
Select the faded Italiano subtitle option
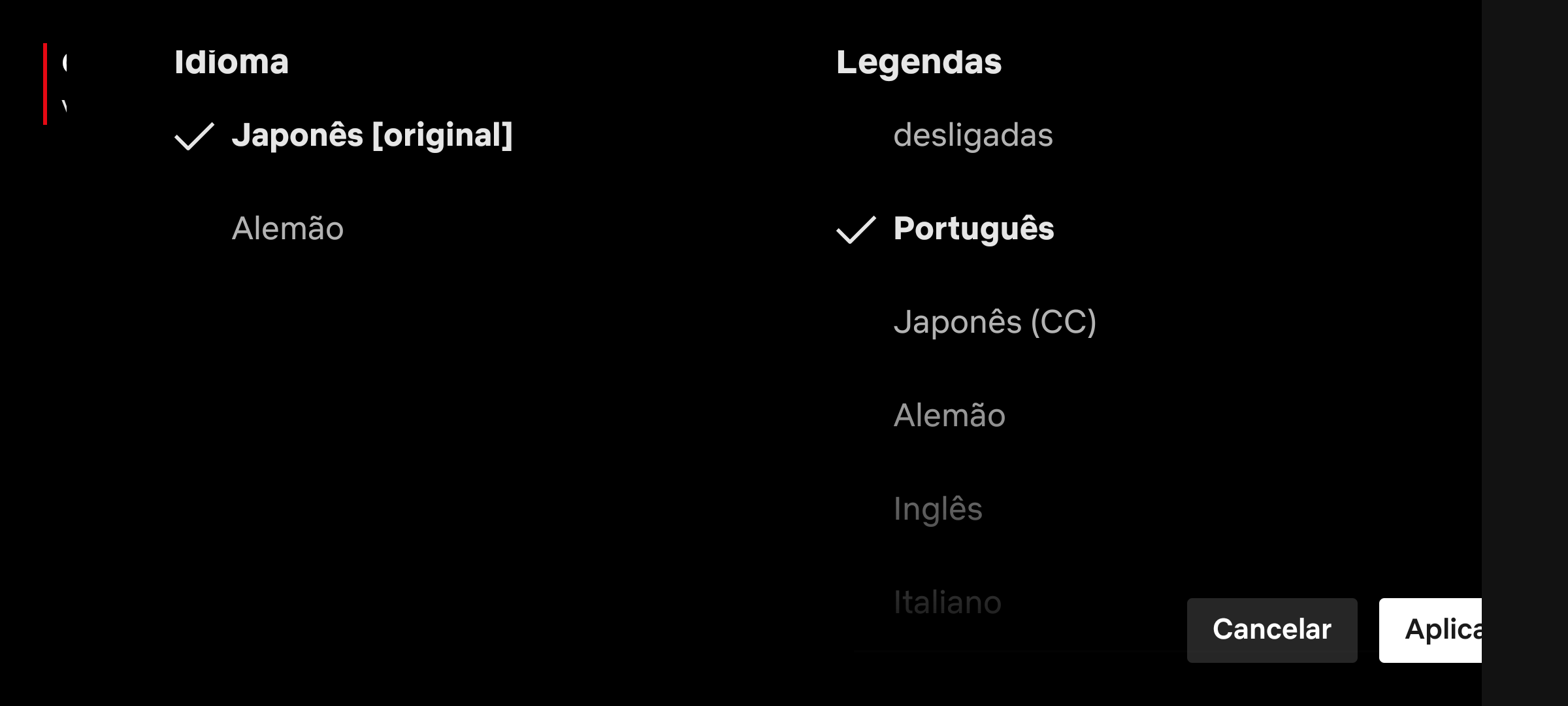[947, 603]
